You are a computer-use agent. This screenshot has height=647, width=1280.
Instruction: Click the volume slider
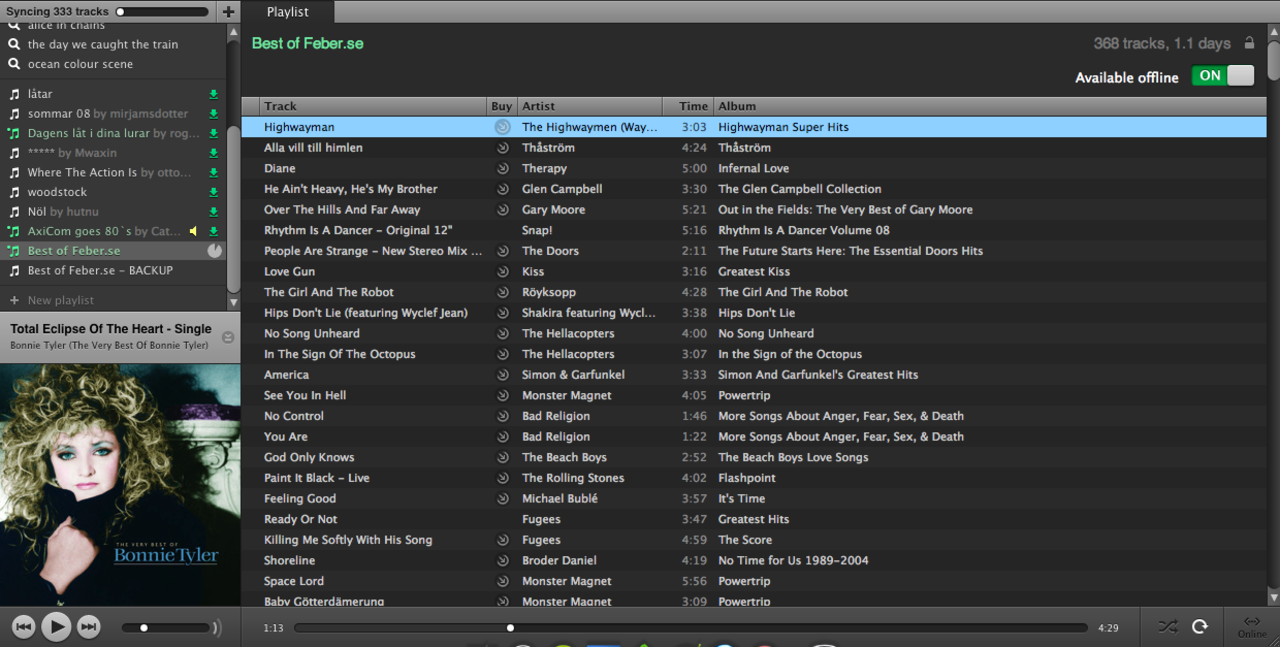(166, 628)
